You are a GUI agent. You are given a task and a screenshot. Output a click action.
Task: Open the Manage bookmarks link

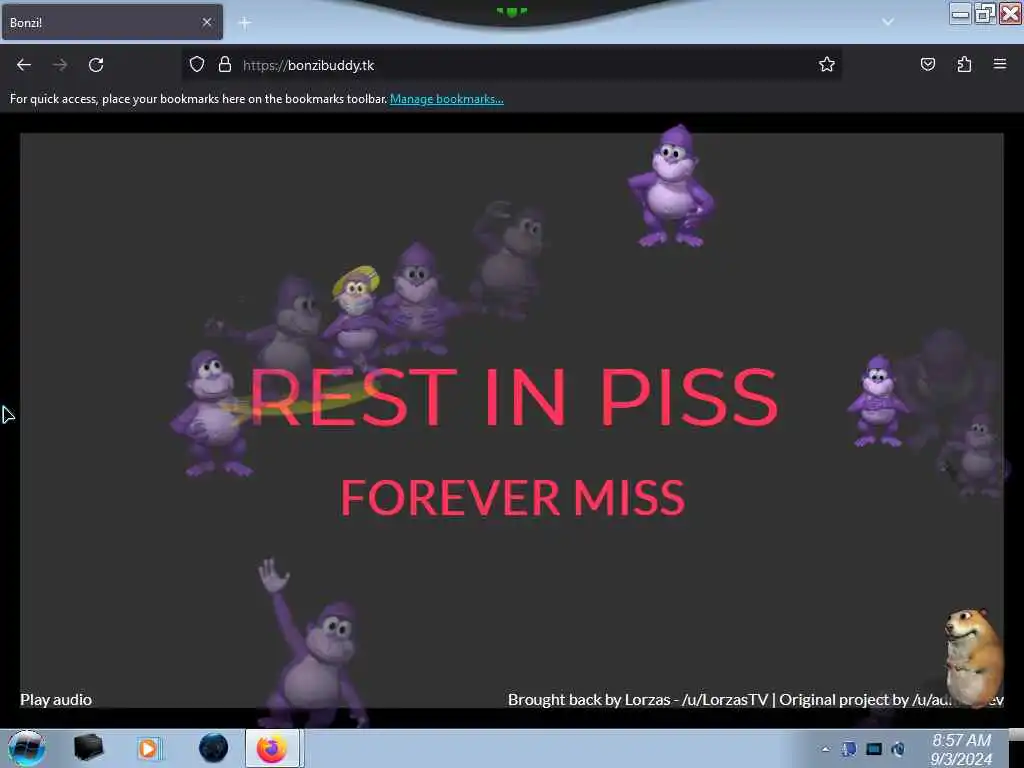447,99
